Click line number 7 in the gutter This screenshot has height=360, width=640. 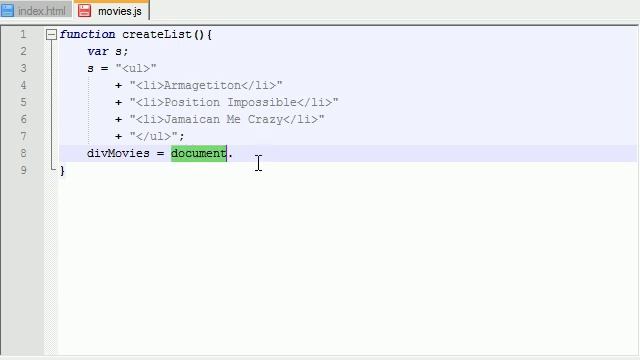click(23, 136)
